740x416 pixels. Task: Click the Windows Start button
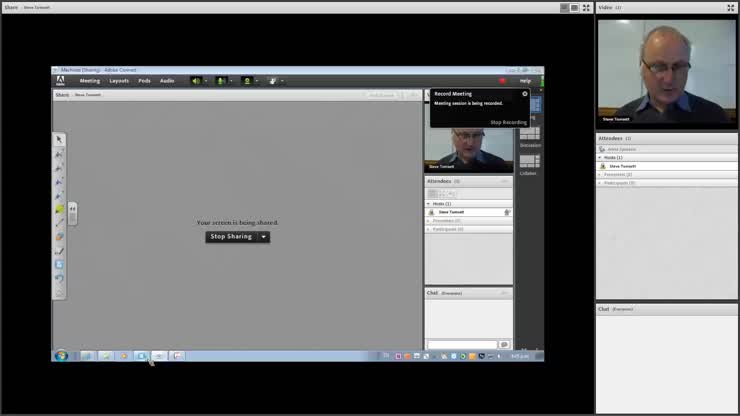point(61,355)
